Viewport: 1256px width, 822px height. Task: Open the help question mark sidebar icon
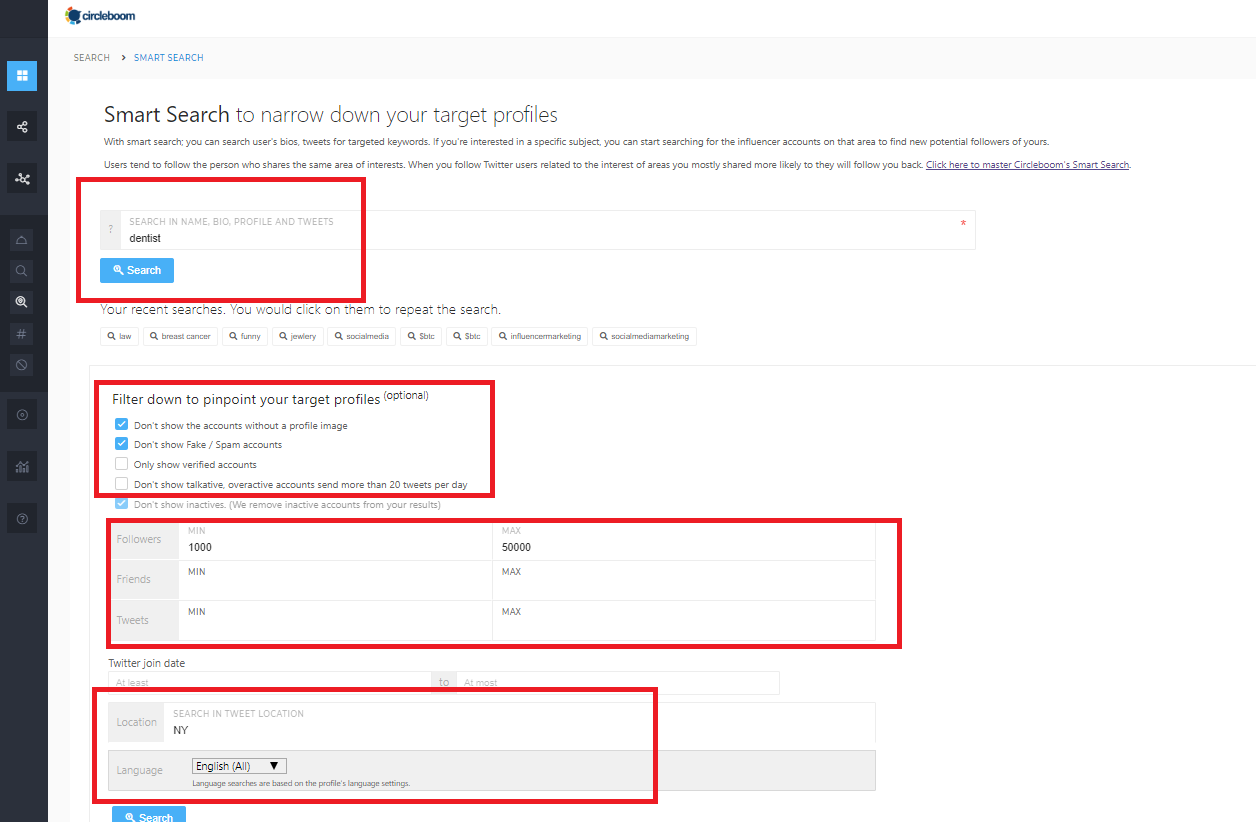coord(22,518)
